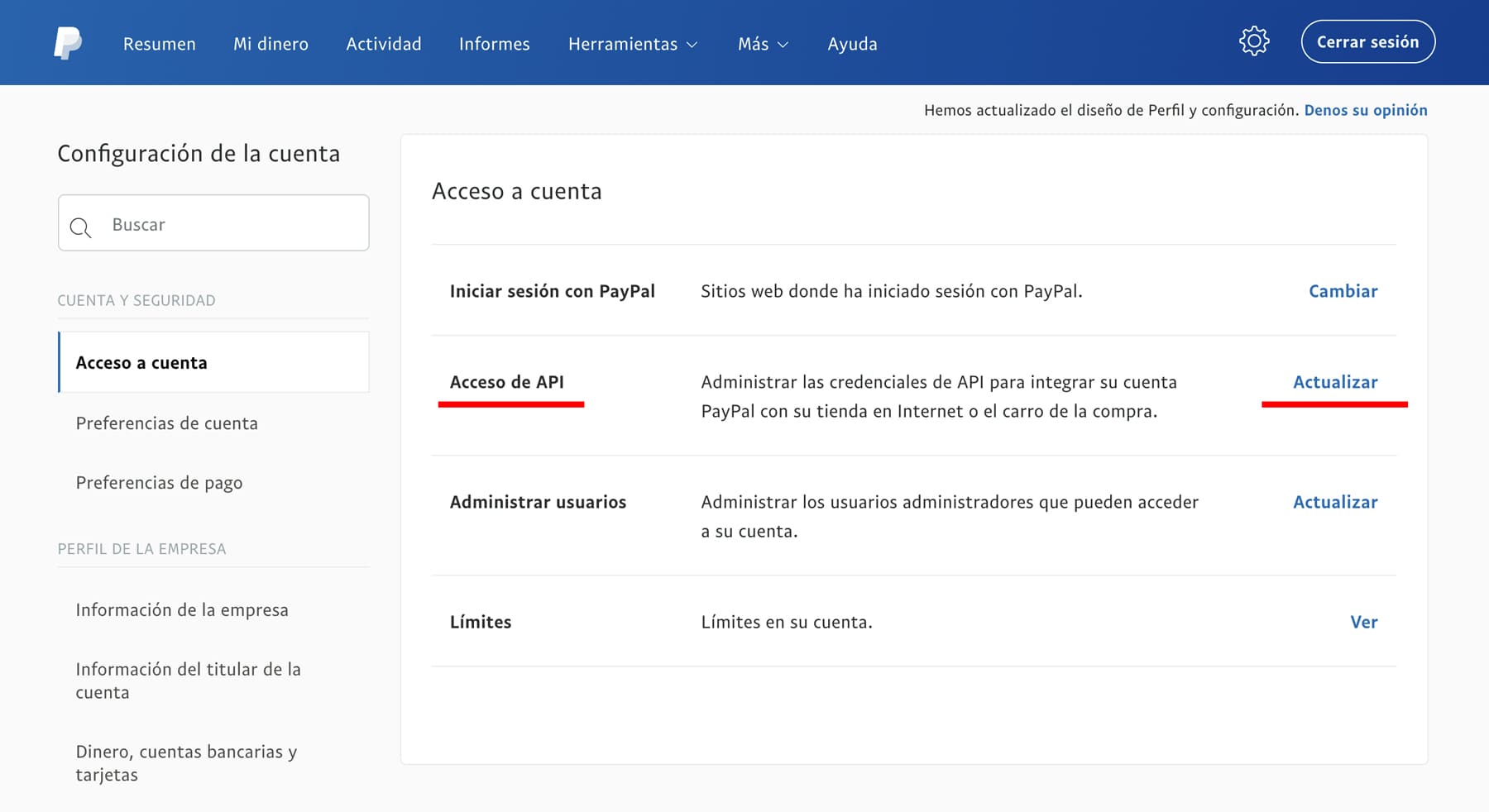1489x812 pixels.
Task: Open Preferencias de pago in sidebar
Action: 159,483
